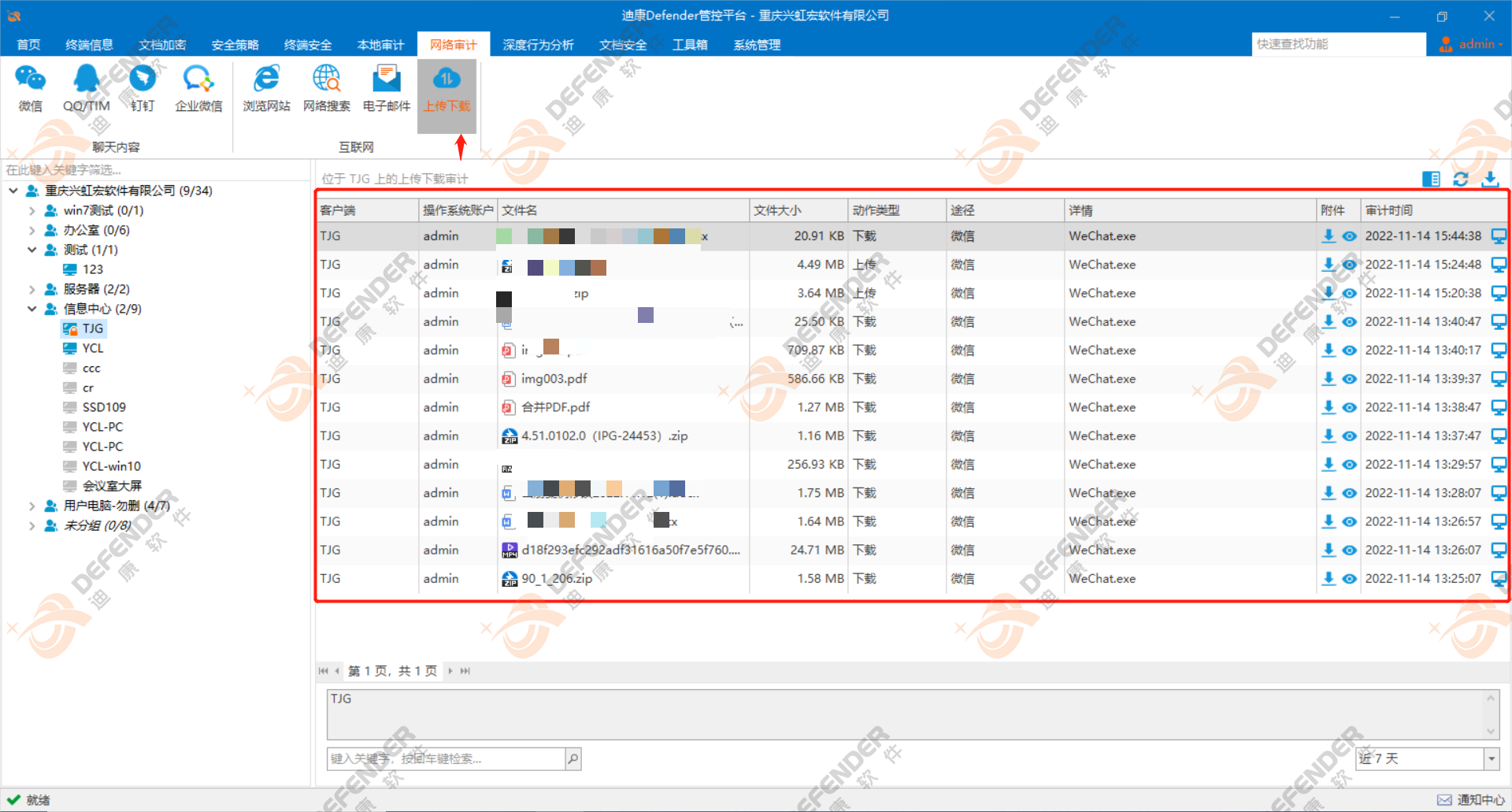Sort by 文件大小 column header
This screenshot has width=1512, height=812.
point(799,210)
